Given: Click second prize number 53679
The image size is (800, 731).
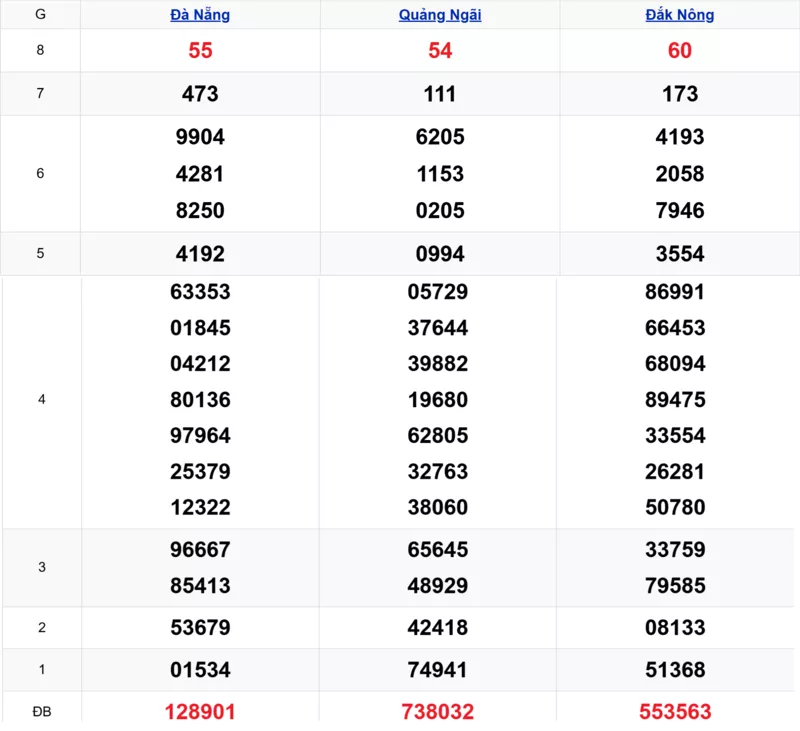Looking at the screenshot, I should click(200, 628).
